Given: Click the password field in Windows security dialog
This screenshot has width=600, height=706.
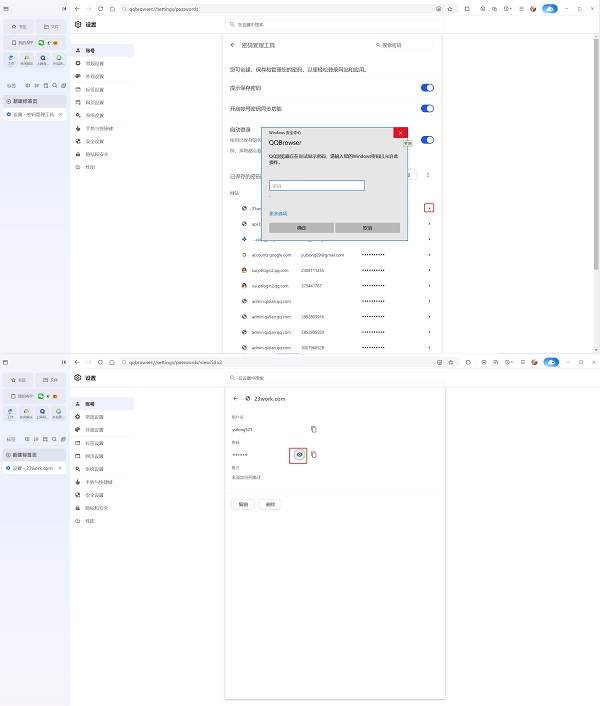Looking at the screenshot, I should [316, 185].
